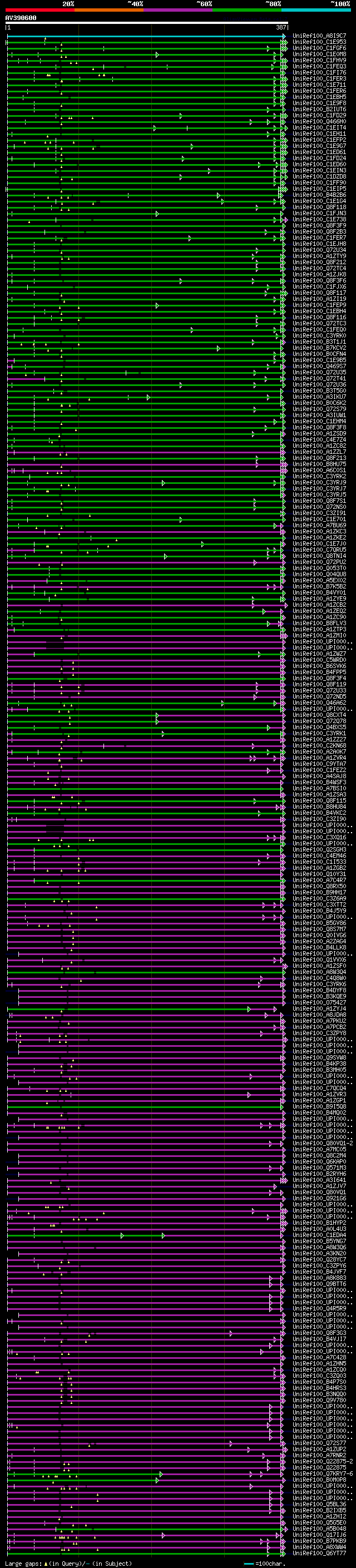
Task: Select the UniRef100_Q80VQ1-2 entry
Action: pyautogui.click(x=323, y=1143)
